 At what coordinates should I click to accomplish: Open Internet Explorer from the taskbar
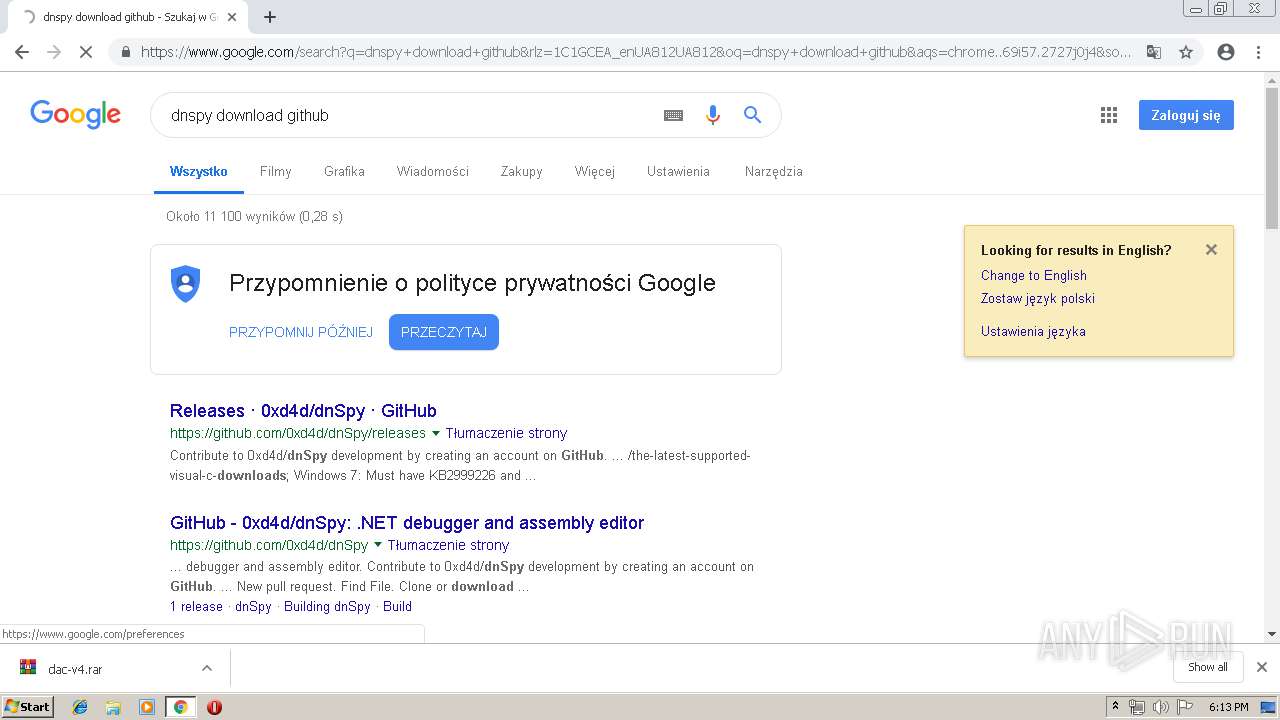coord(80,707)
